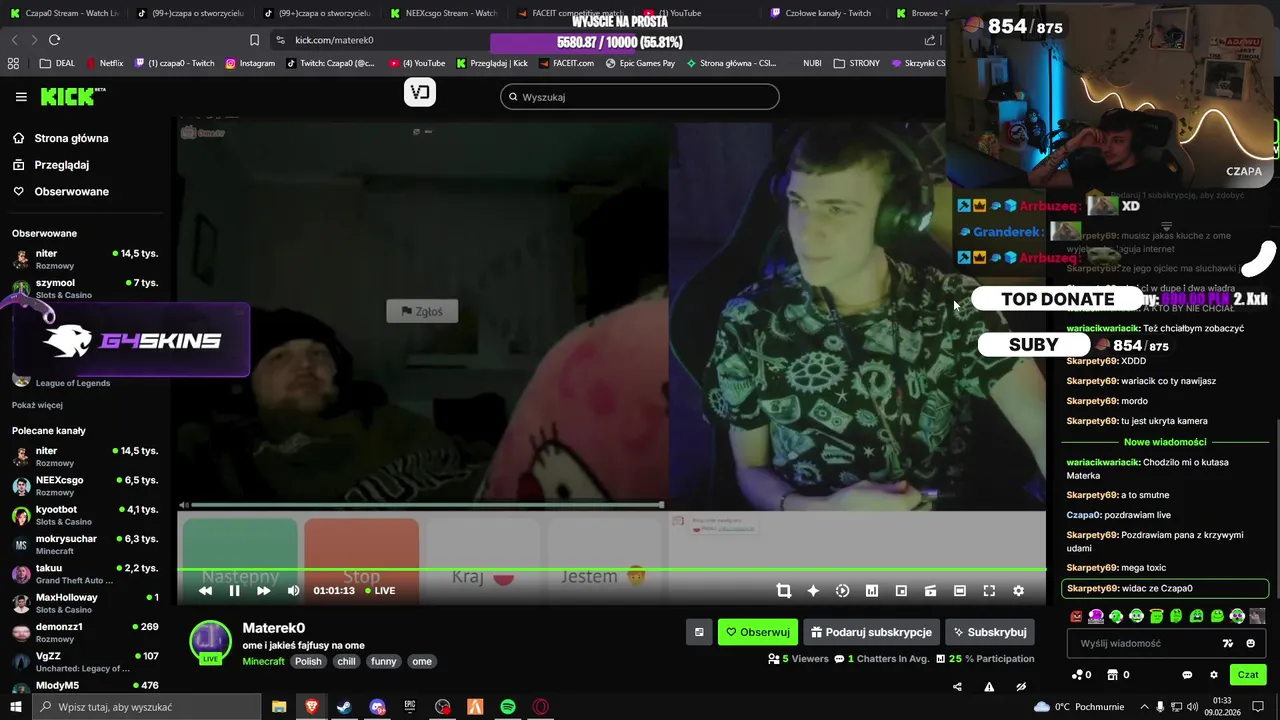Click the chat bubble icon beside chat settings
The width and height of the screenshot is (1280, 720).
(x=1187, y=675)
